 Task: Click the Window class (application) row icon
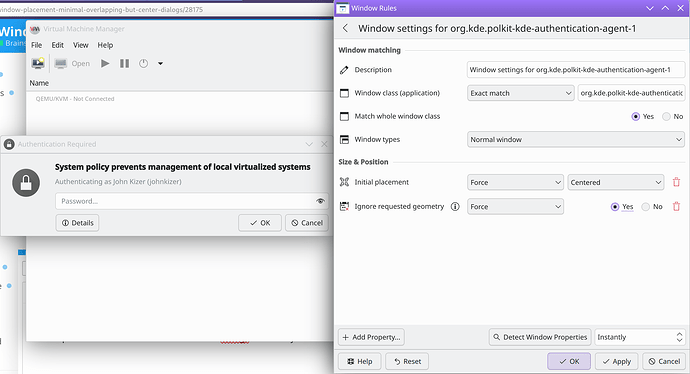pos(345,93)
